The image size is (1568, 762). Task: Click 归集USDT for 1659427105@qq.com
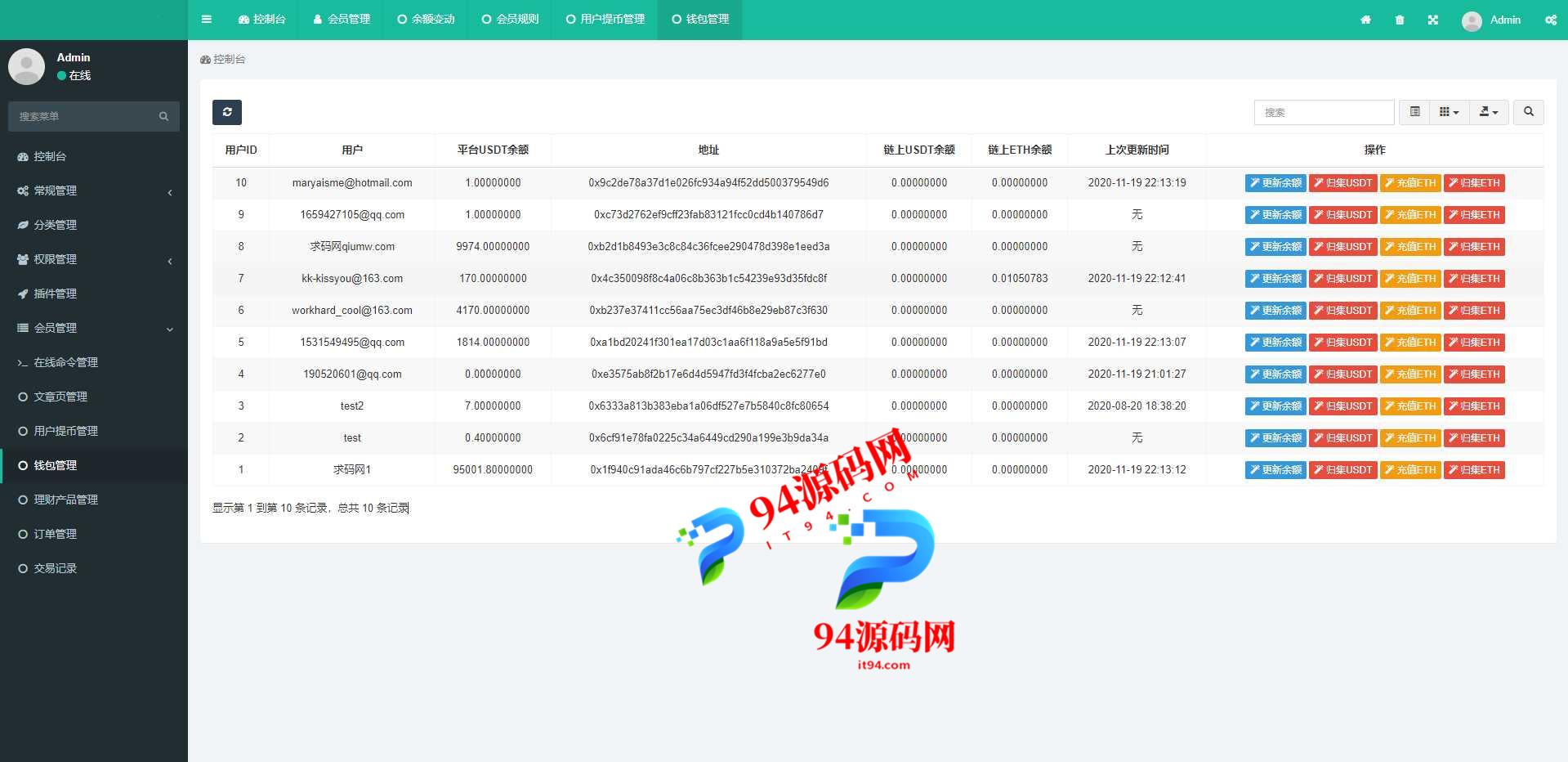[x=1343, y=215]
